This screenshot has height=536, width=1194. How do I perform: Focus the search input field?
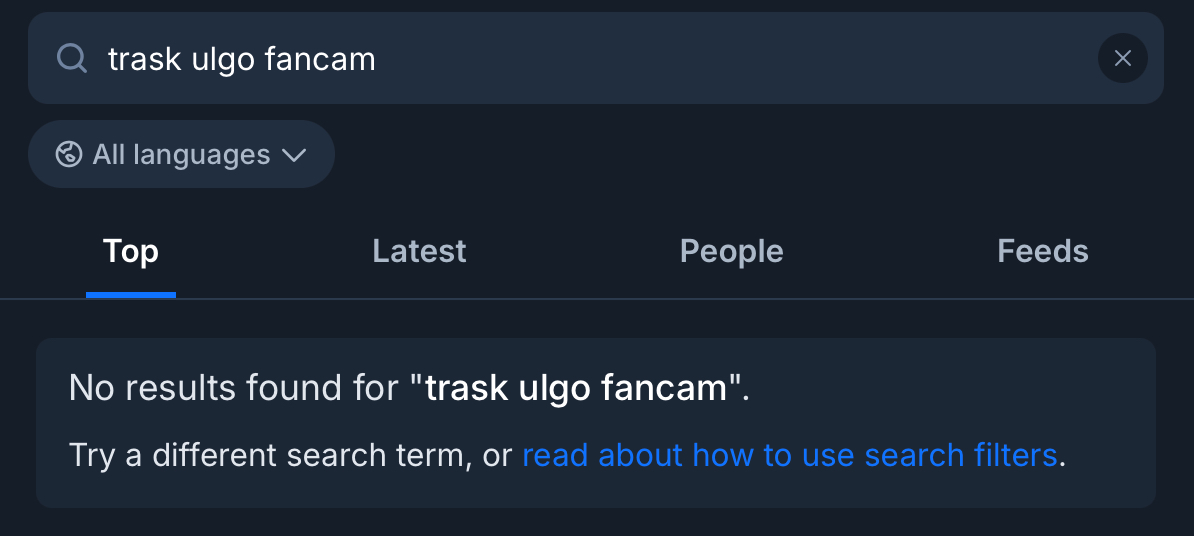point(600,59)
